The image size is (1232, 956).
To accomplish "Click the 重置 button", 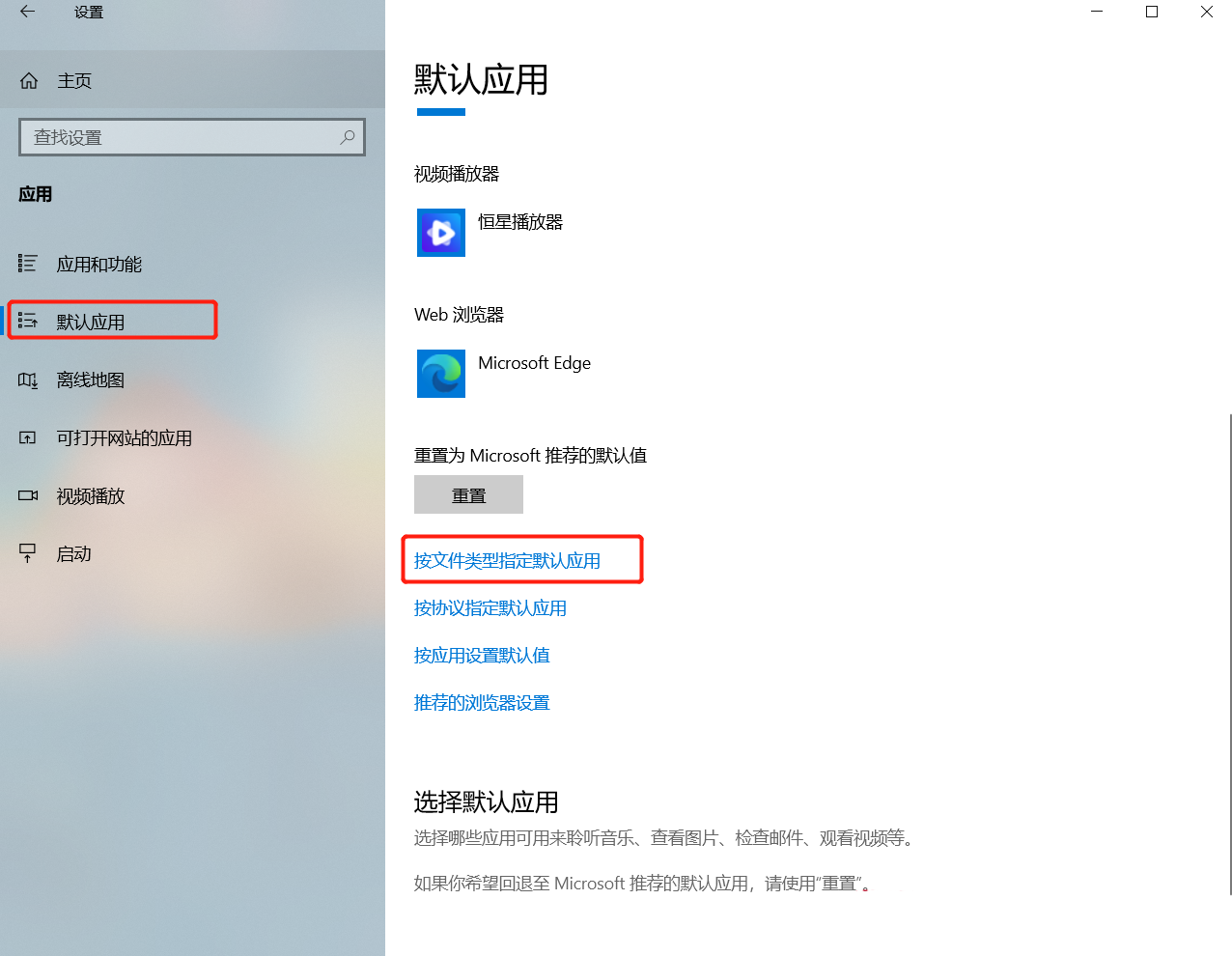I will coord(468,494).
